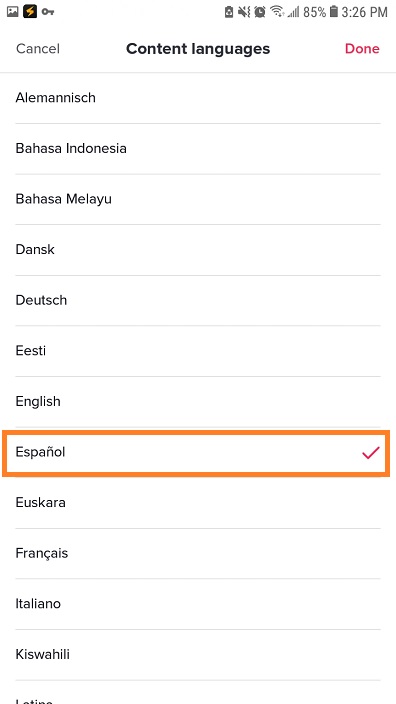Tap the lightning bolt app icon

tap(30, 12)
